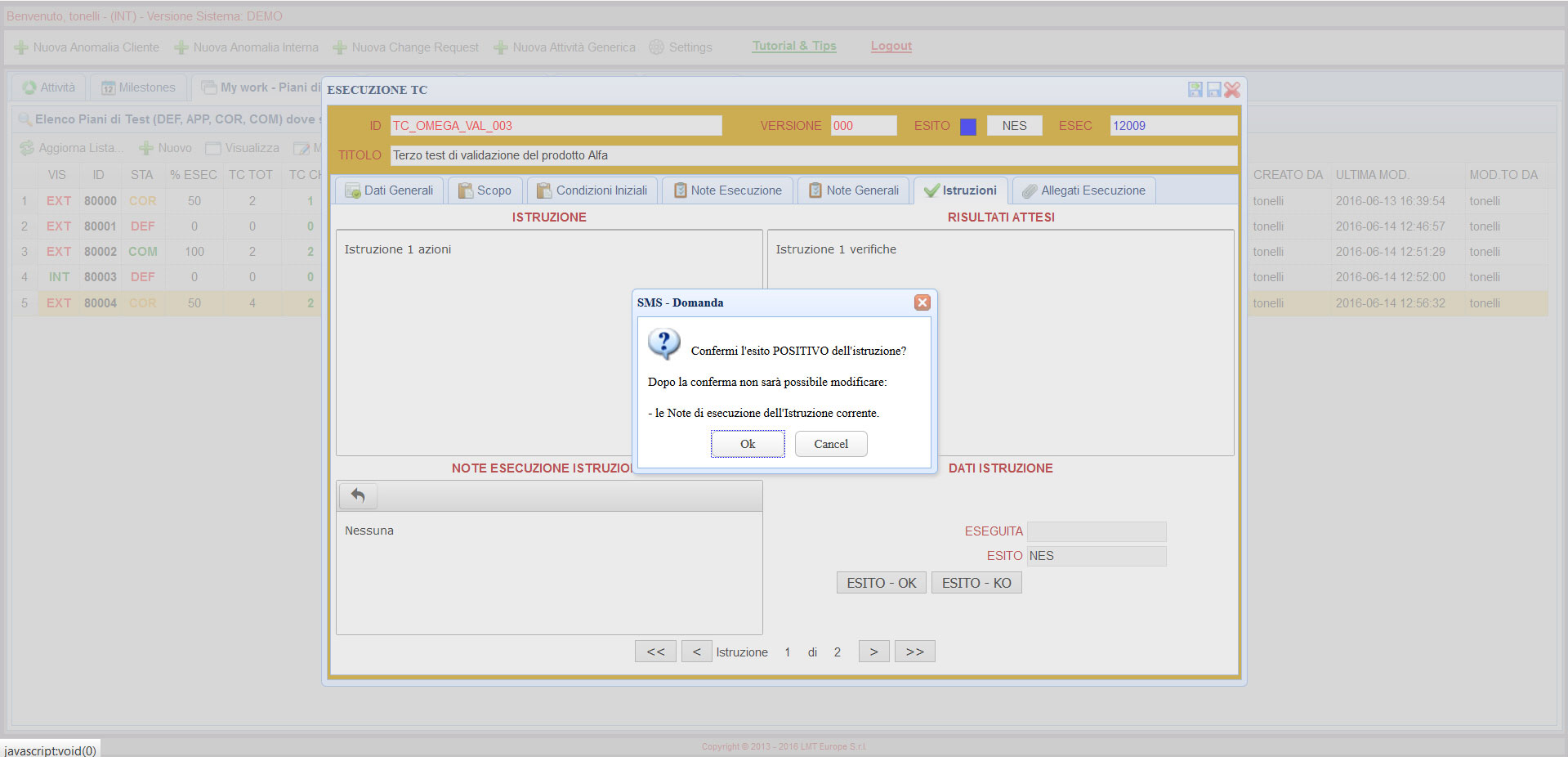
Task: Click Visualizza in the list toolbar
Action: [243, 148]
